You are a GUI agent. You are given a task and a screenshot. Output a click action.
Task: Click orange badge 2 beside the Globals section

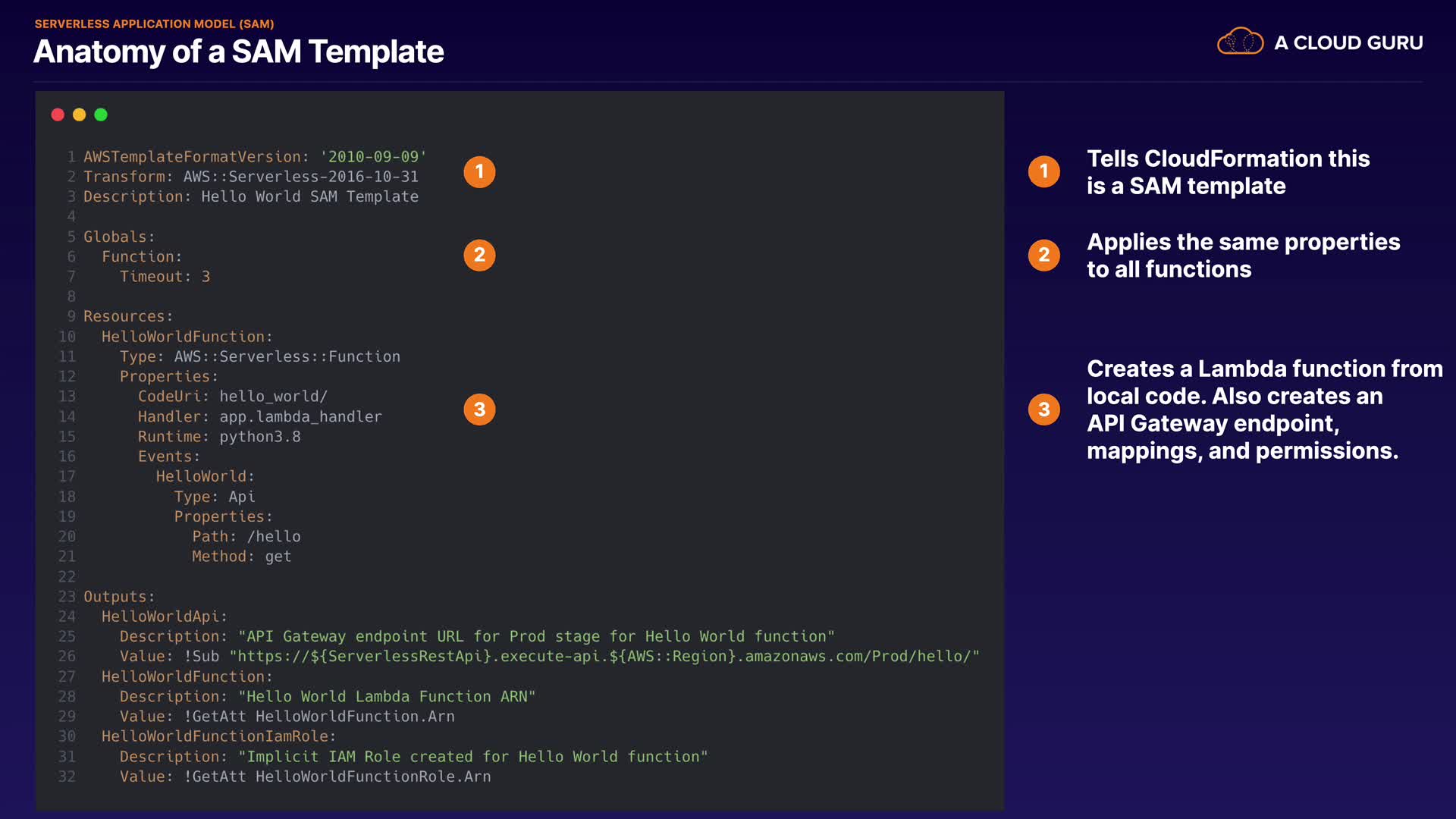[x=479, y=256]
